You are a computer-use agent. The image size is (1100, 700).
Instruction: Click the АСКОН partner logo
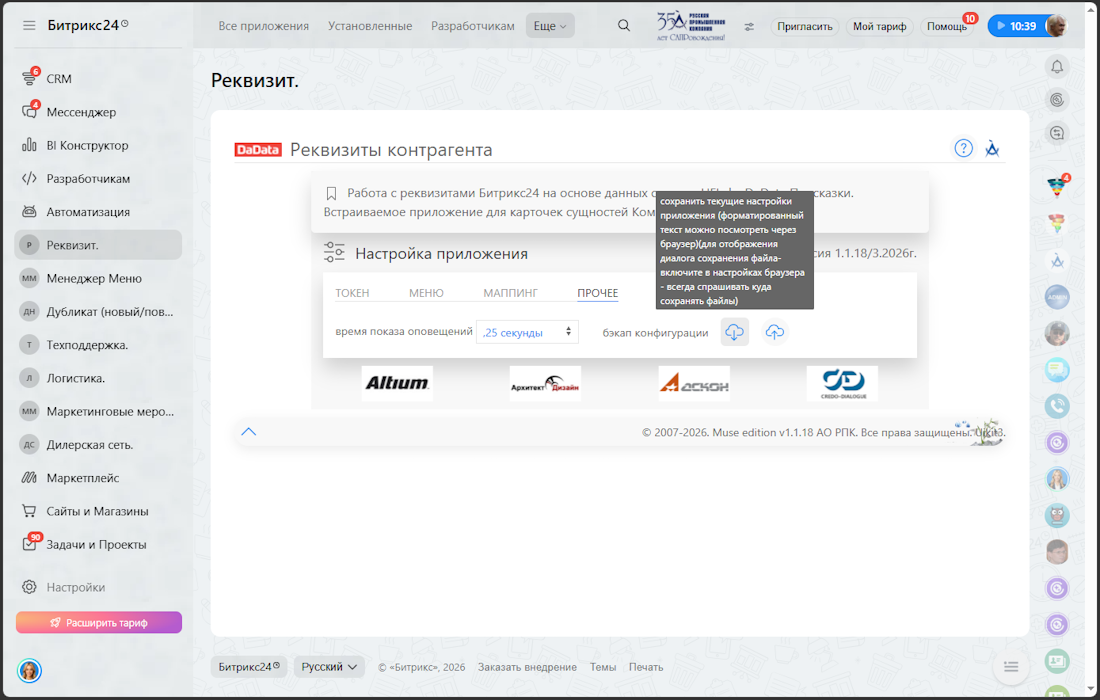(694, 383)
